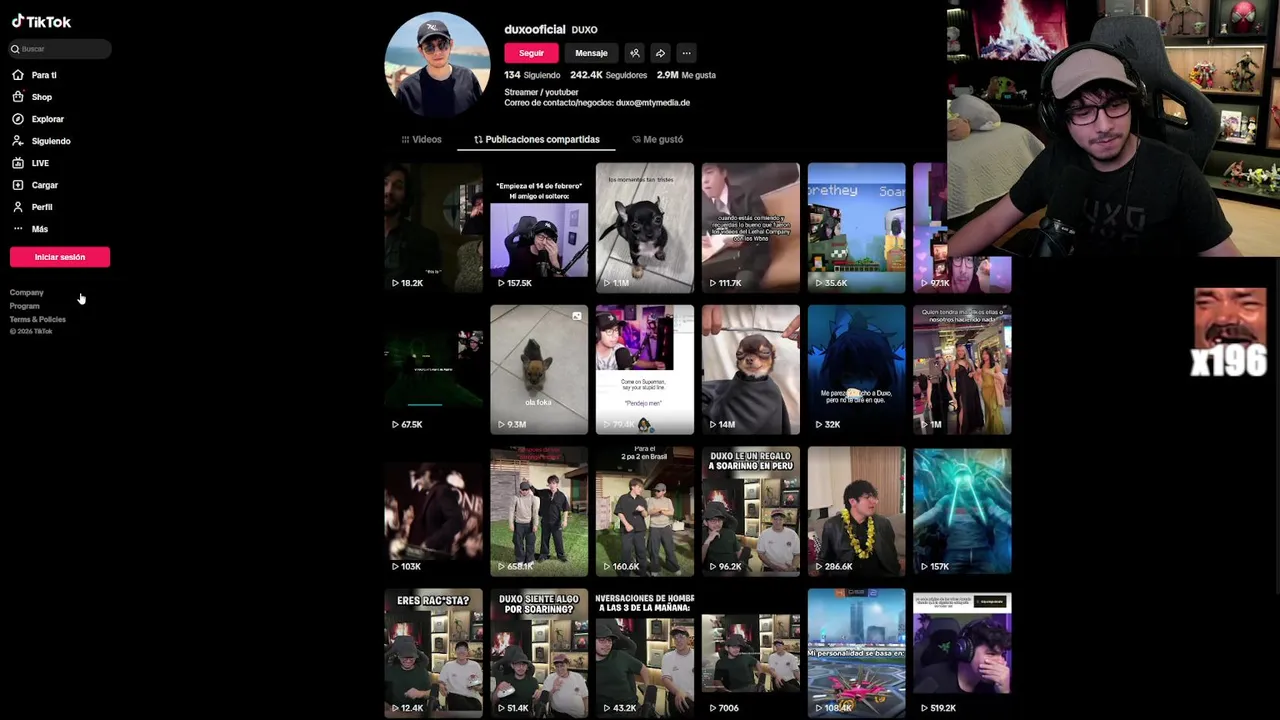Click the x196 laughing emote overlay

pos(1229,333)
